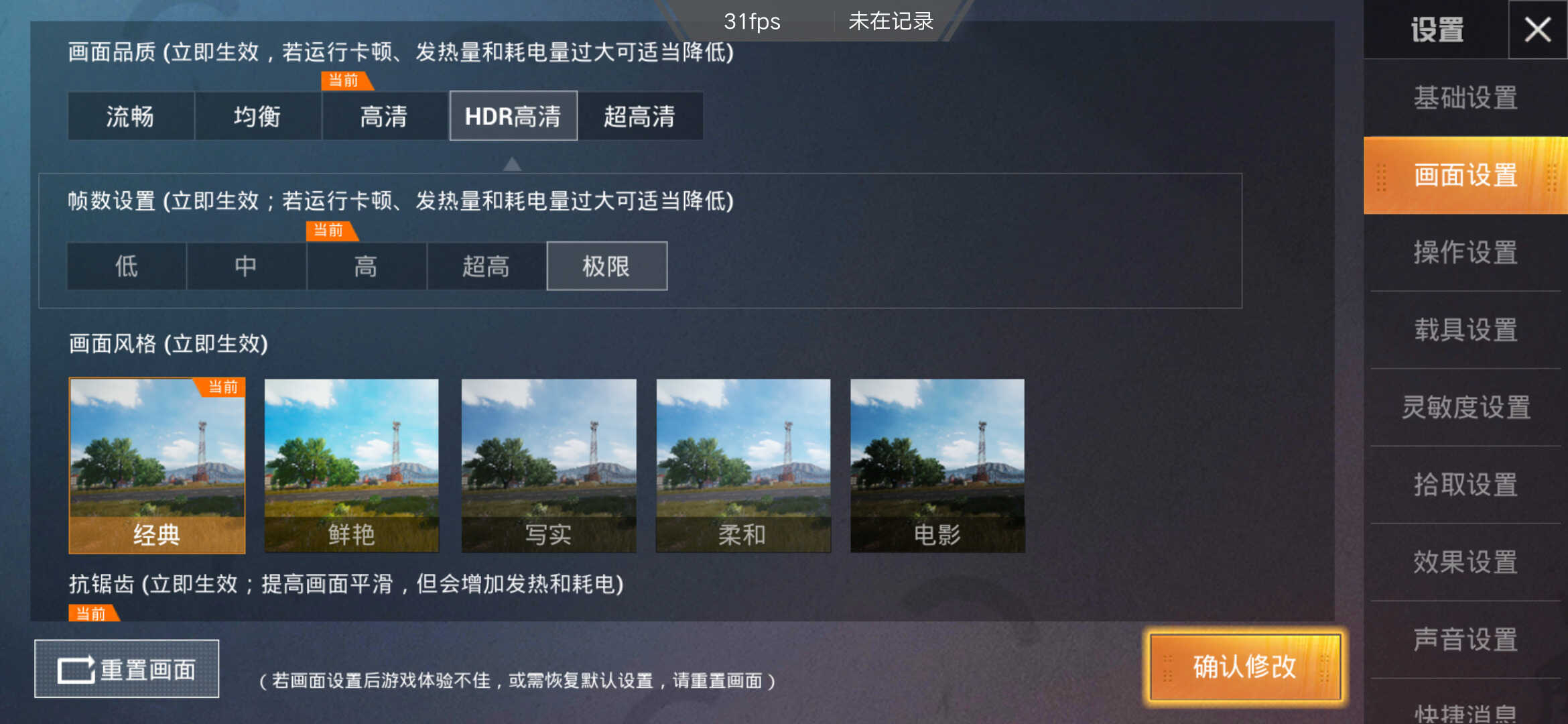Screen dimensions: 1568x724
Task: Open 载具设置 in sidebar
Action: pos(1465,330)
